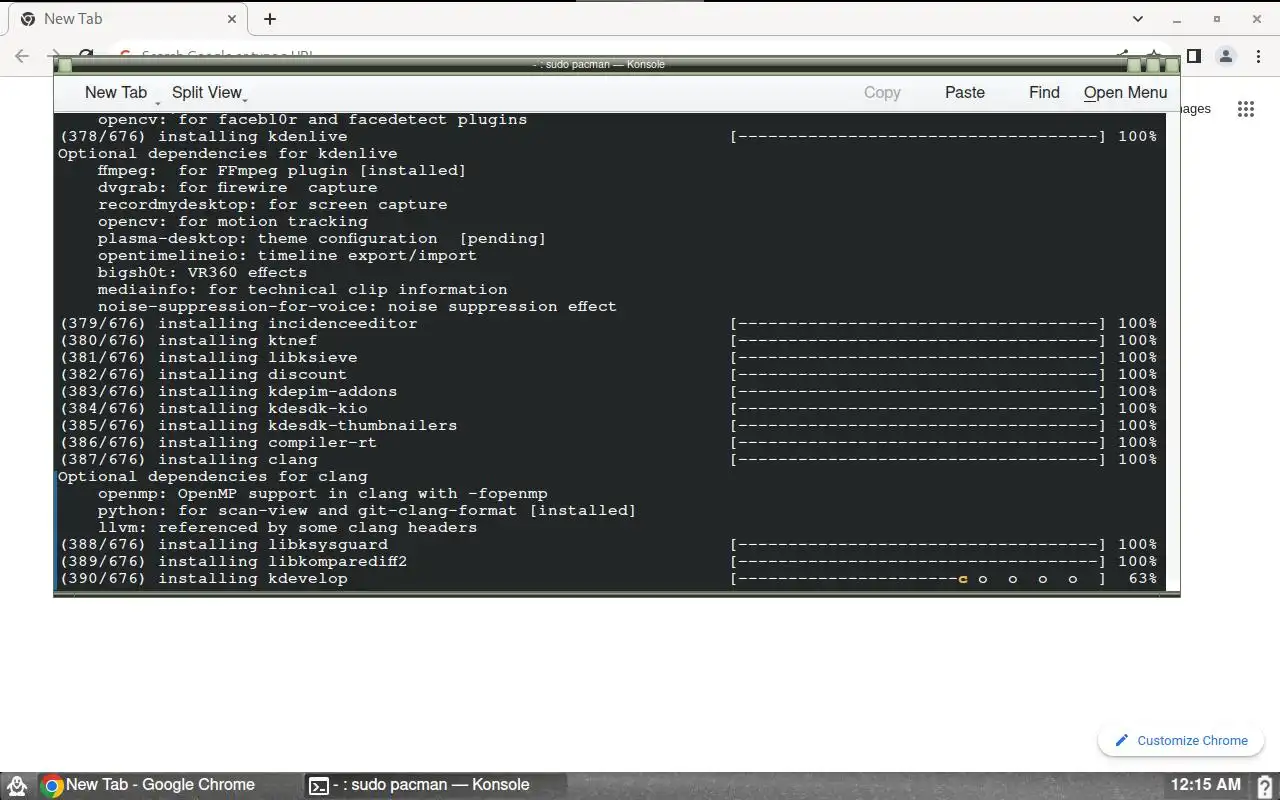
Task: Click '(382/676) installing discount' line
Action: tap(203, 374)
